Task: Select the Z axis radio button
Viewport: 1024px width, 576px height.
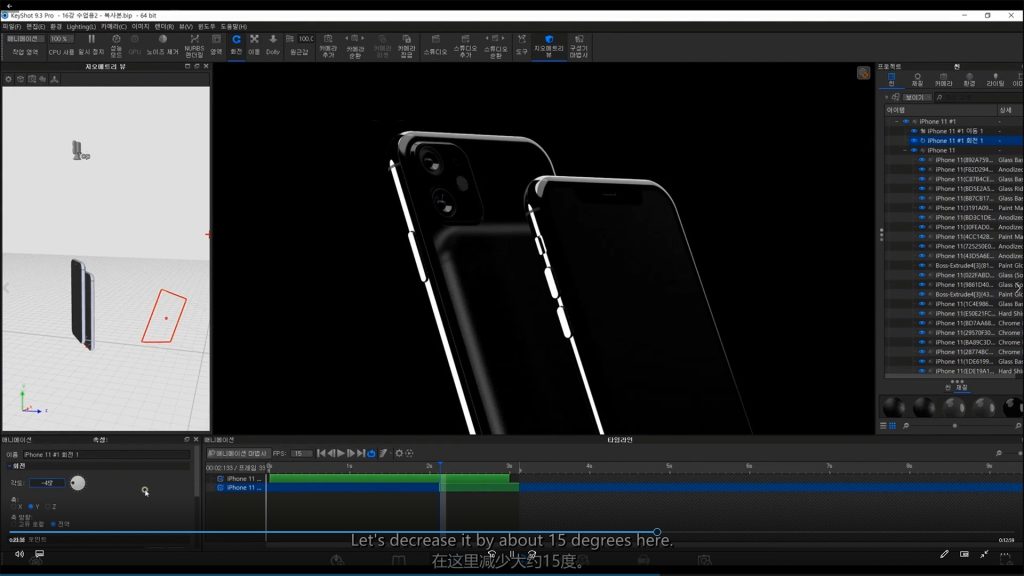Action: point(47,506)
